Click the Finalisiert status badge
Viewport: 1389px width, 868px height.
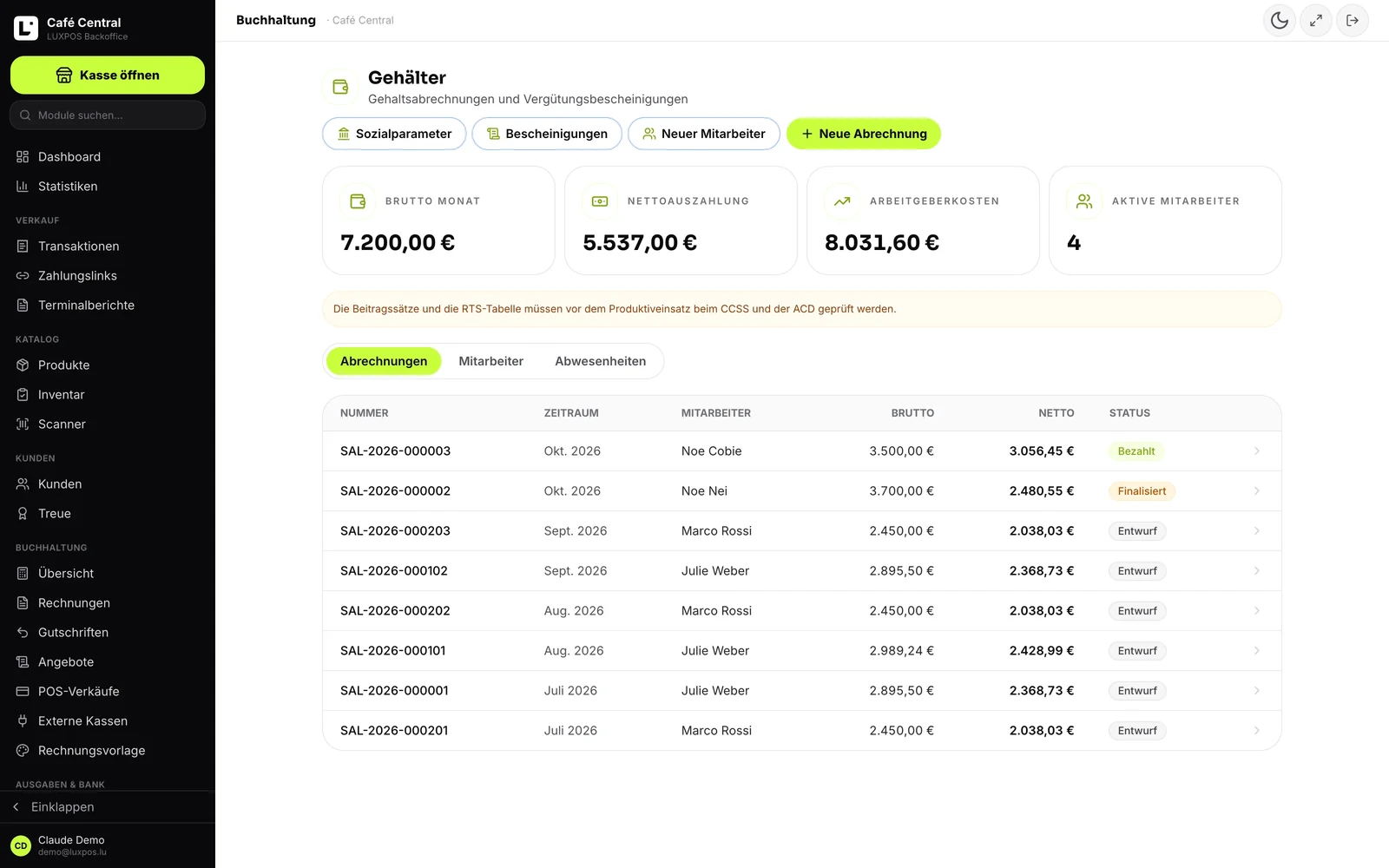[1142, 491]
